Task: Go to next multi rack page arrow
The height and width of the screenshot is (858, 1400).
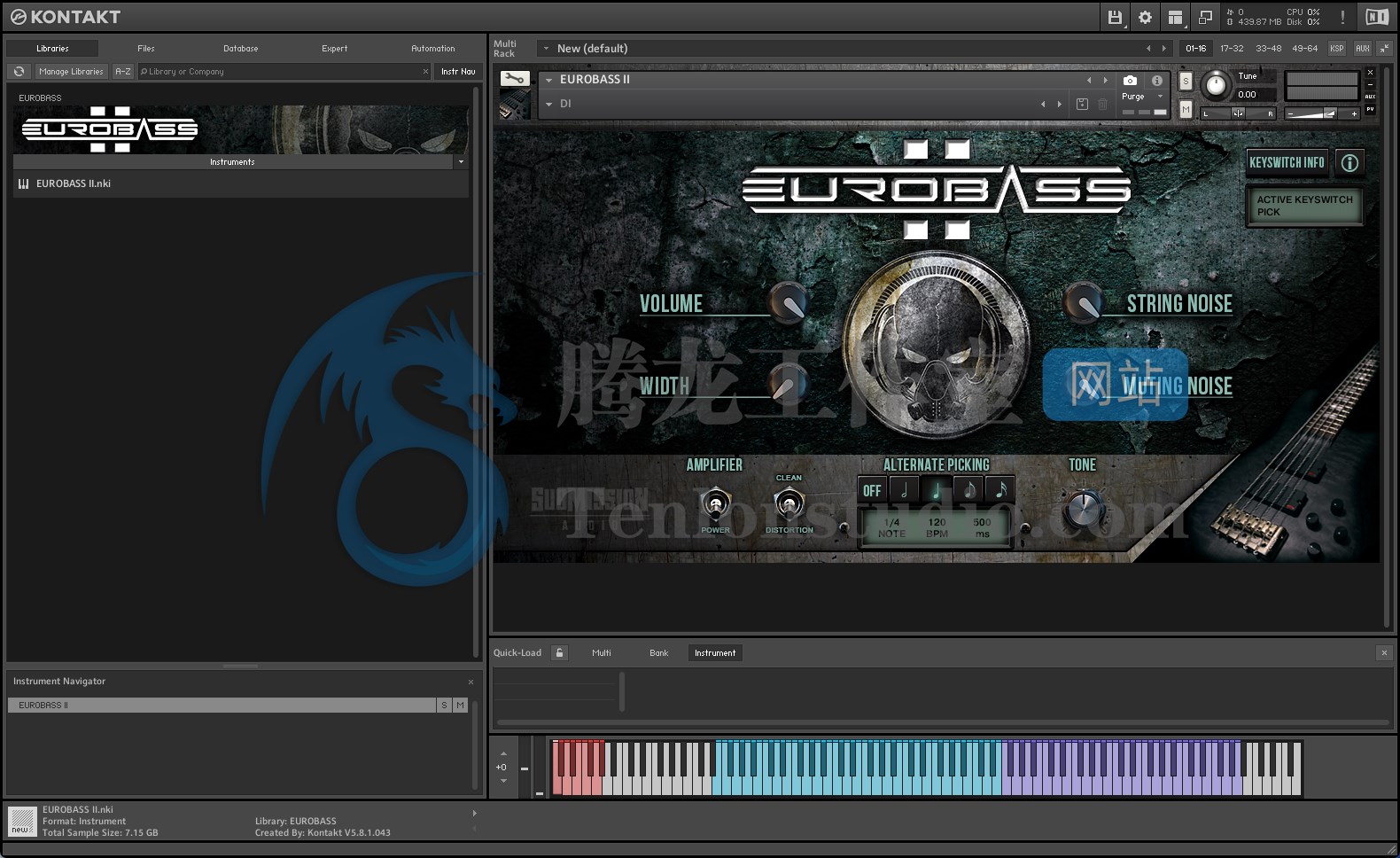Action: point(1163,49)
